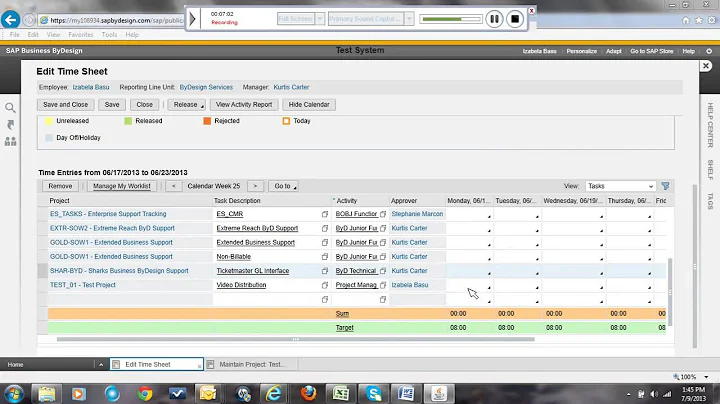
Task: Open Windows Start menu
Action: pyautogui.click(x=13, y=394)
